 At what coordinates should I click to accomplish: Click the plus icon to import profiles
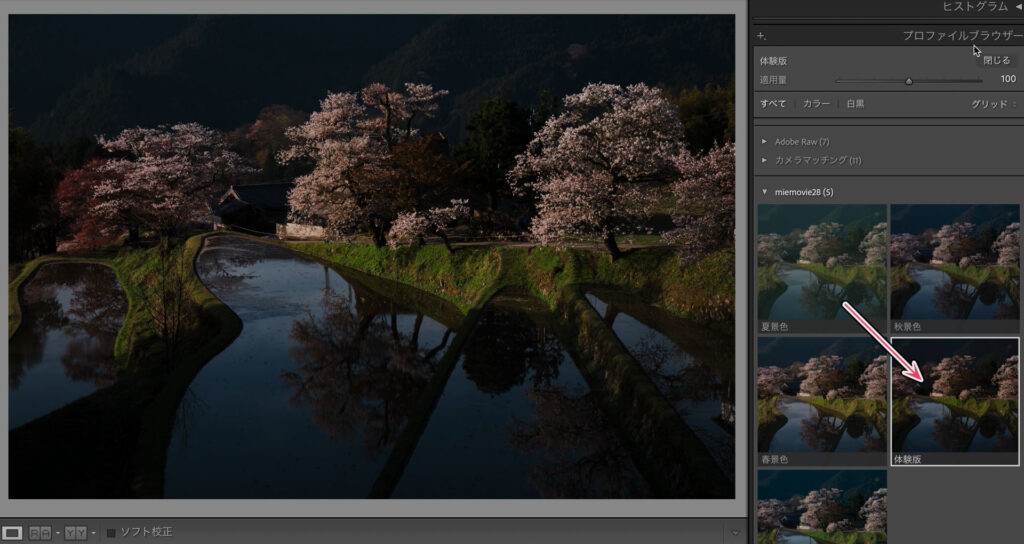coord(761,36)
